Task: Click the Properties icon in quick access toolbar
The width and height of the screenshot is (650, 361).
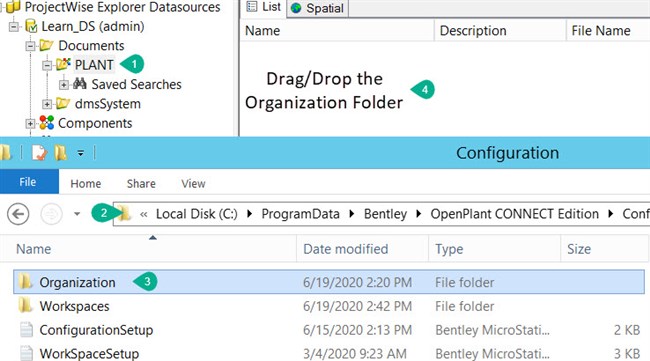Action: pyautogui.click(x=39, y=153)
